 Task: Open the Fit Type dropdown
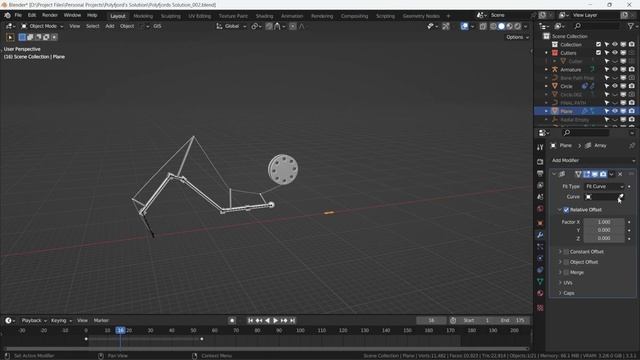coord(604,187)
